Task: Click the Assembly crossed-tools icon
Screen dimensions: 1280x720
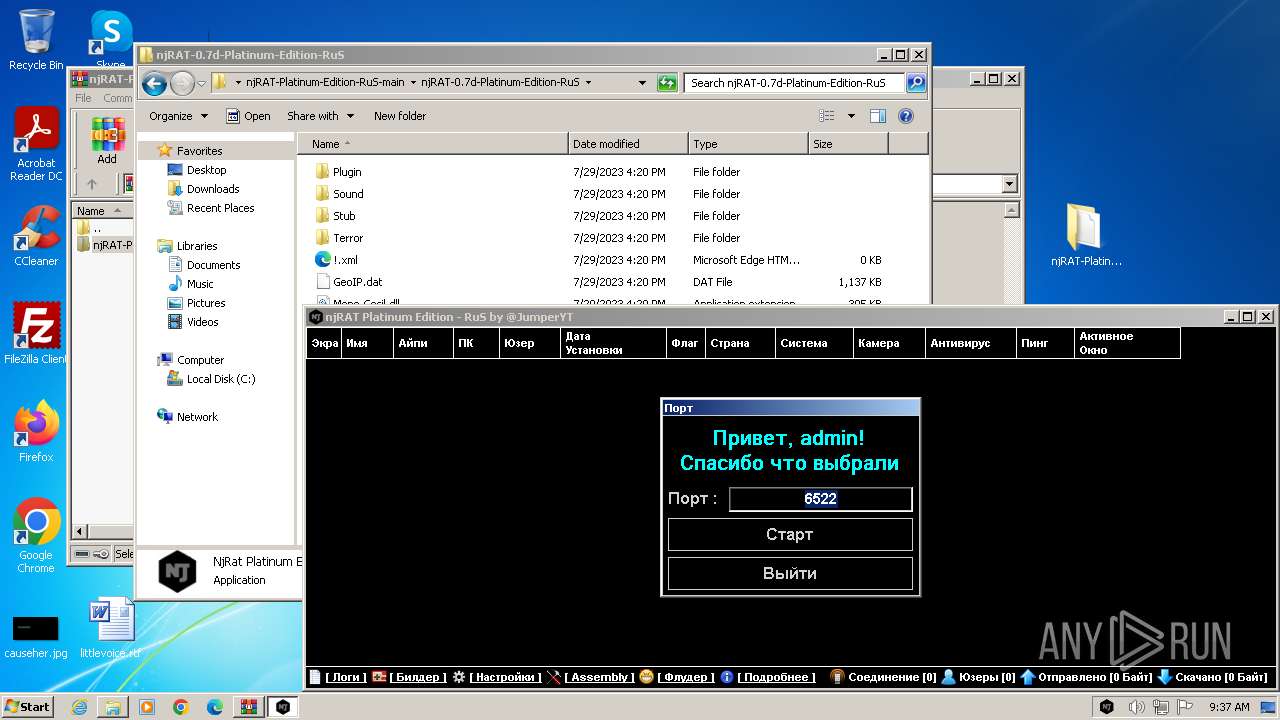Action: pyautogui.click(x=554, y=677)
